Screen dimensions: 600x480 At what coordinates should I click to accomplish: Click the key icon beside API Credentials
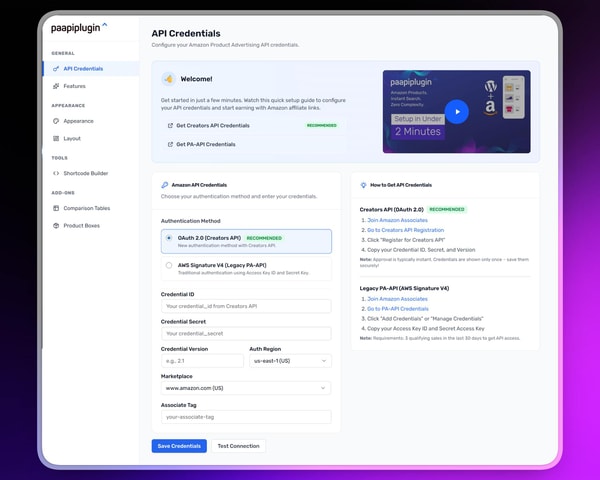click(x=56, y=69)
